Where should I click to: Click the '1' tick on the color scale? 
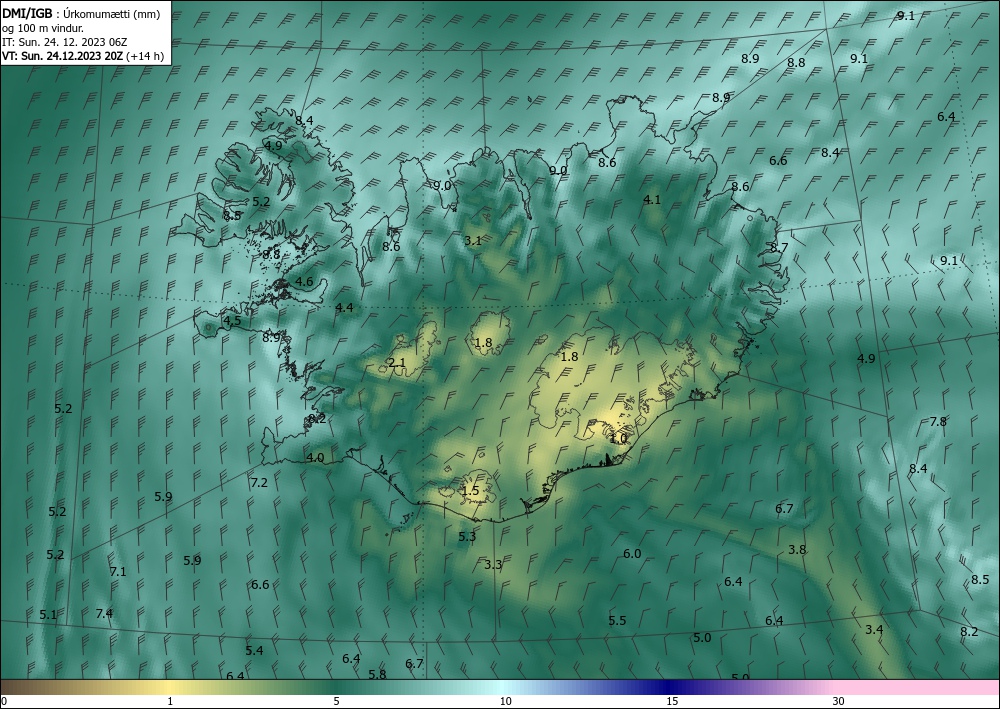tap(170, 701)
